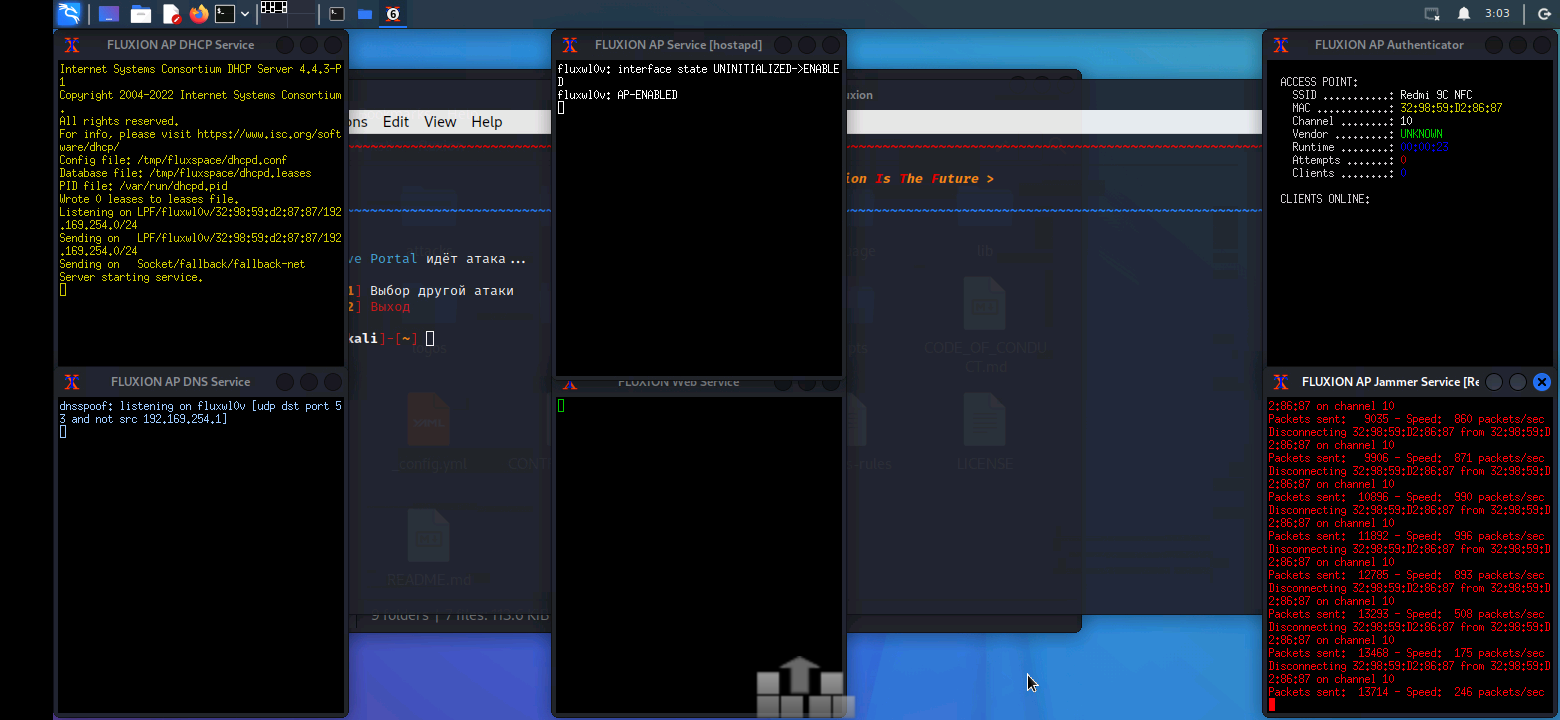Click Jammer line "Packets sent: 11892"
The width and height of the screenshot is (1560, 720).
[x=1406, y=536]
